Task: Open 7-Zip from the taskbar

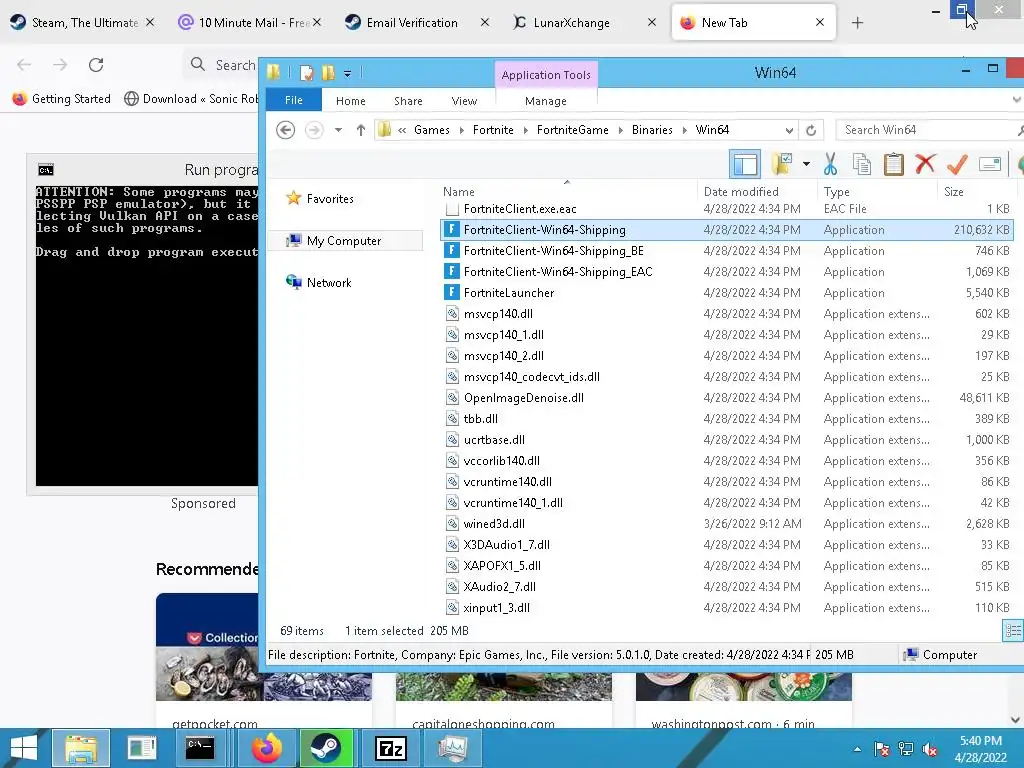Action: point(391,748)
